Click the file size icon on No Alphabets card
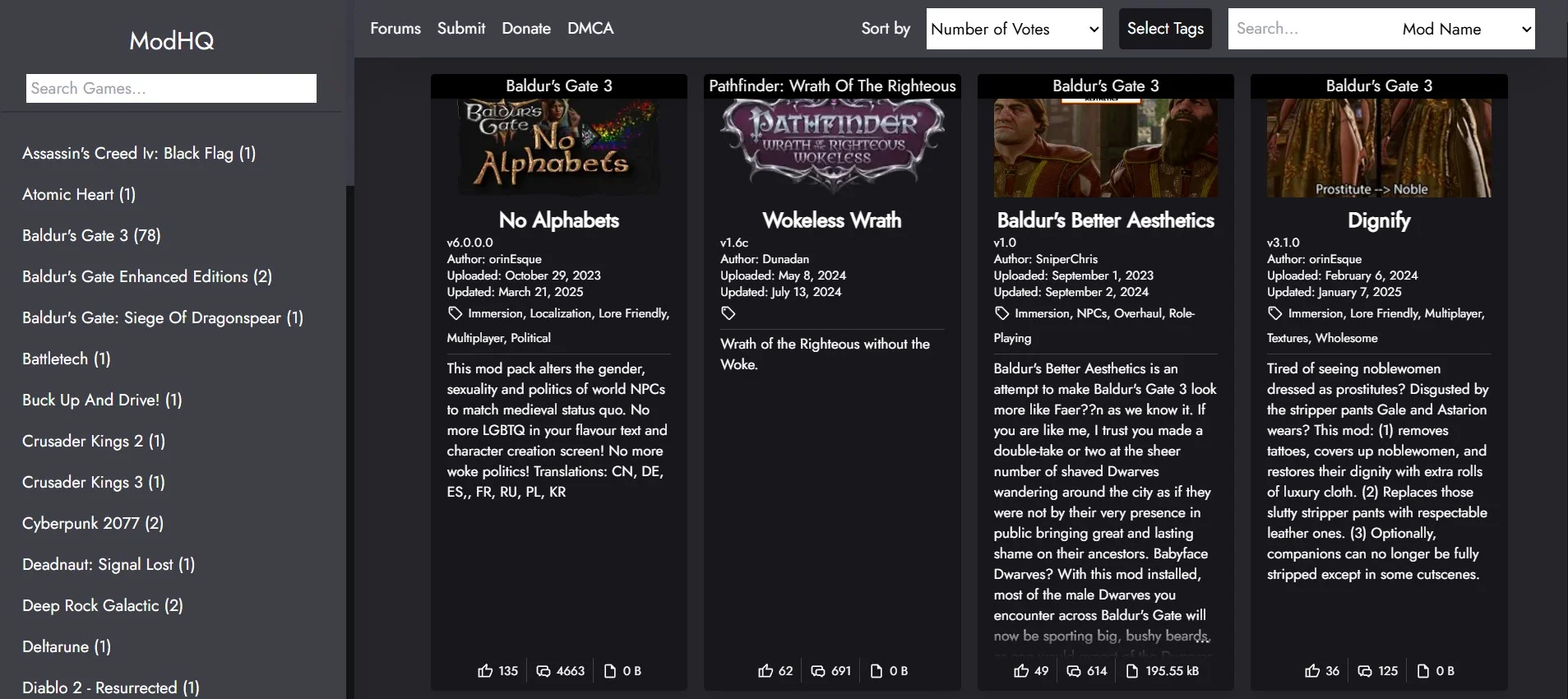This screenshot has height=699, width=1568. click(610, 671)
